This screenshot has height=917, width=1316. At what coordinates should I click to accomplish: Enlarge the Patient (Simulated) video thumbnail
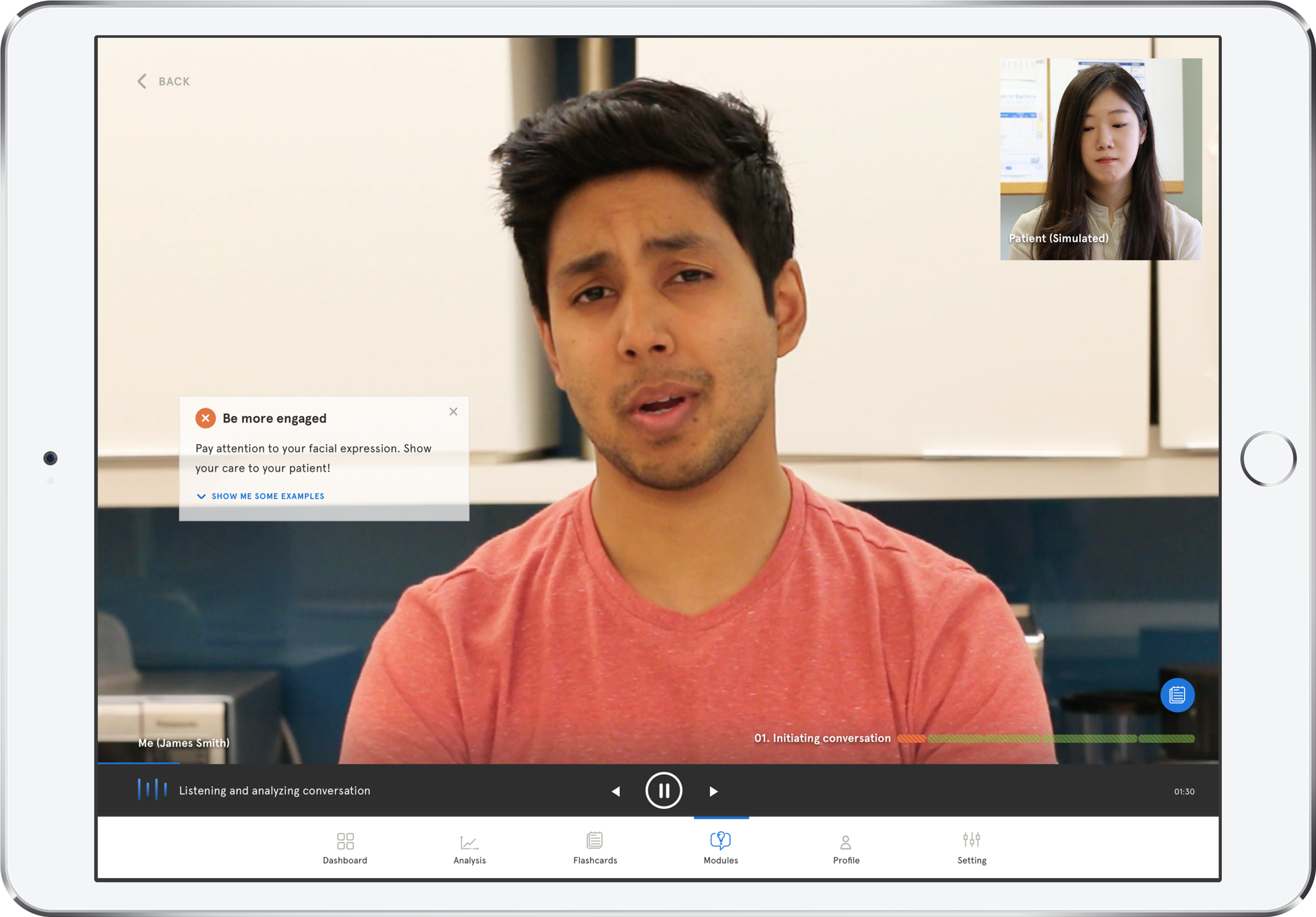(1101, 159)
